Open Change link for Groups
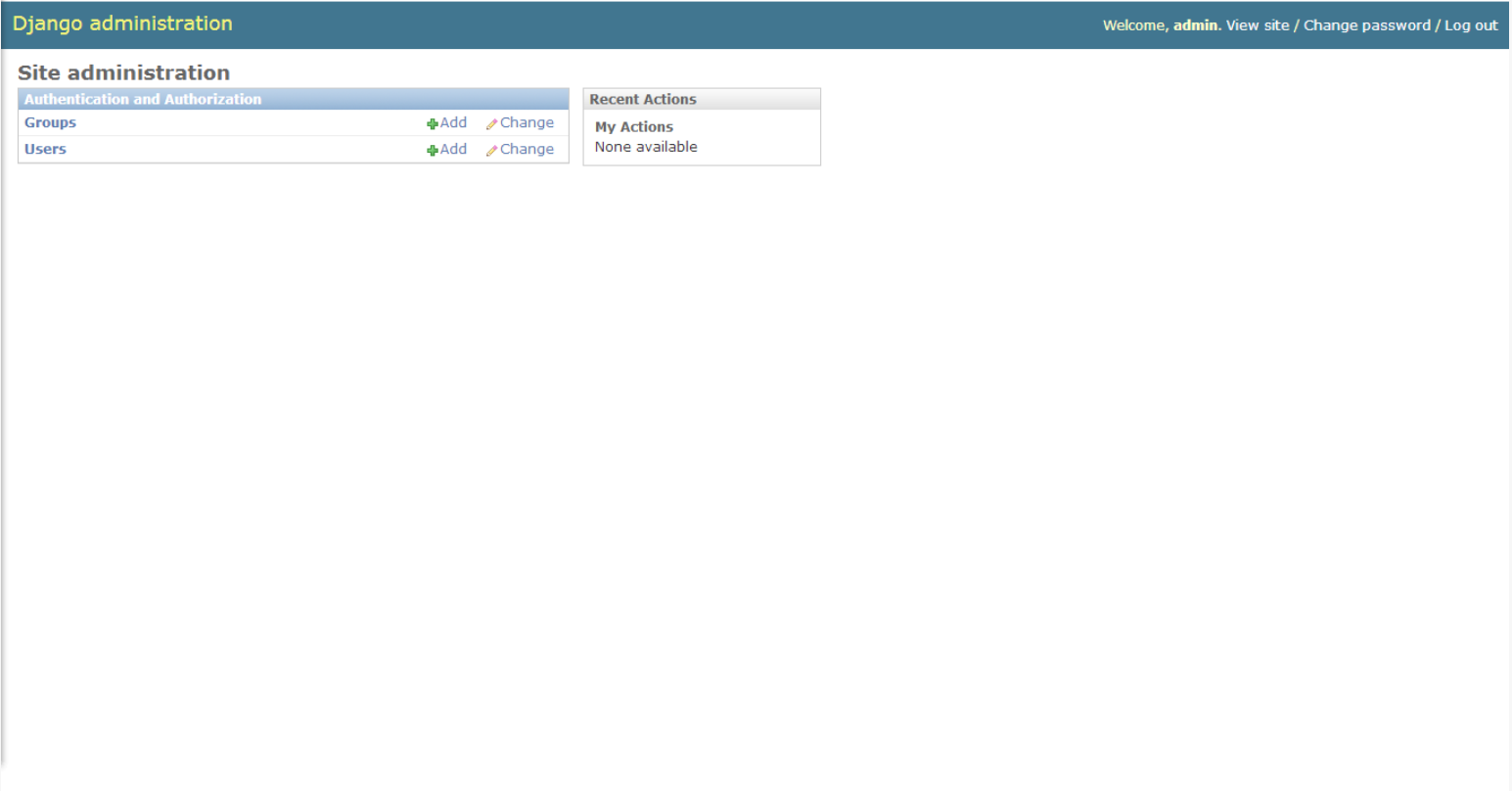 [x=527, y=122]
